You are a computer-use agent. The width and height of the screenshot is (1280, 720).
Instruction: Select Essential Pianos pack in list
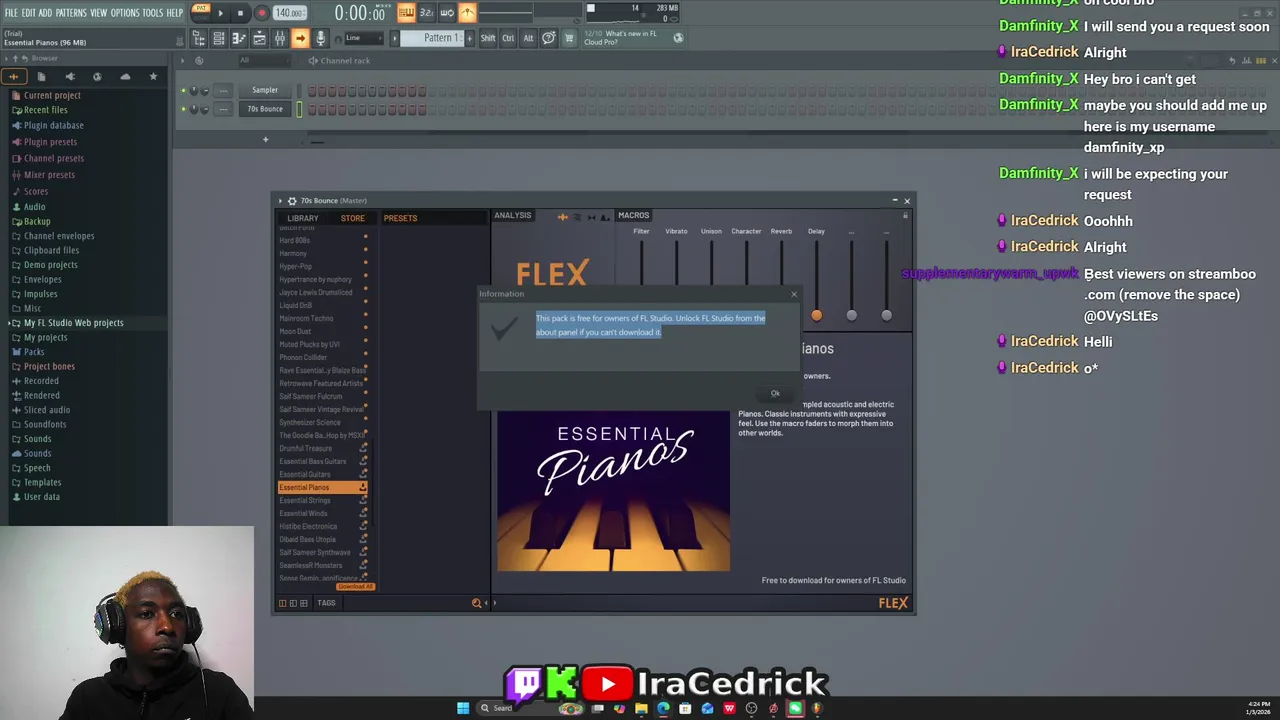click(322, 488)
